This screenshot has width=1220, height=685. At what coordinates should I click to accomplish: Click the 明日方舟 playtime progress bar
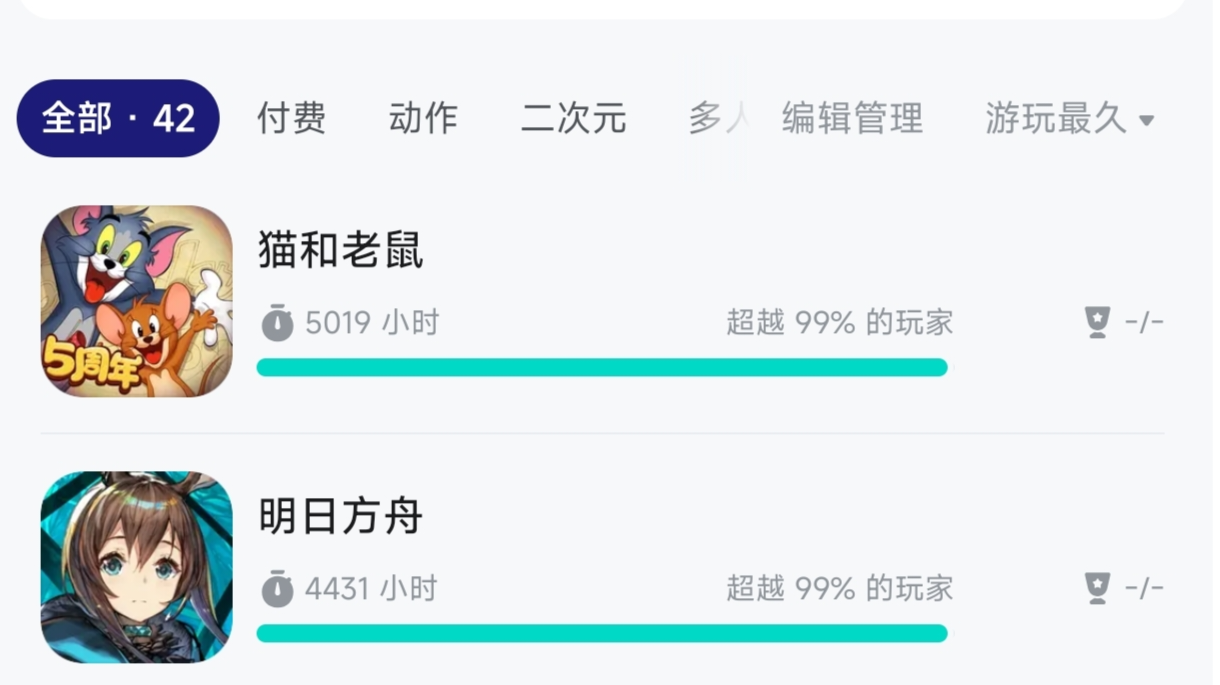pyautogui.click(x=602, y=633)
